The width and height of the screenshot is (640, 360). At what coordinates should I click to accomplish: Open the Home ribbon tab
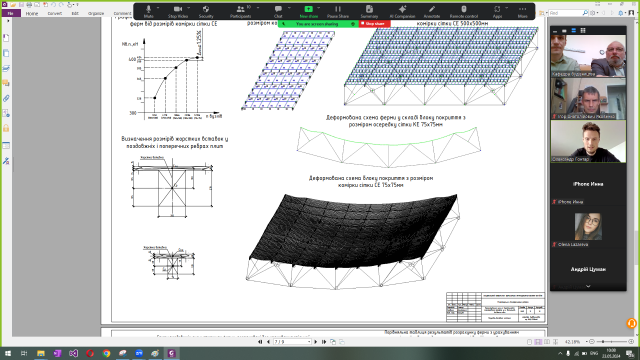[32, 13]
